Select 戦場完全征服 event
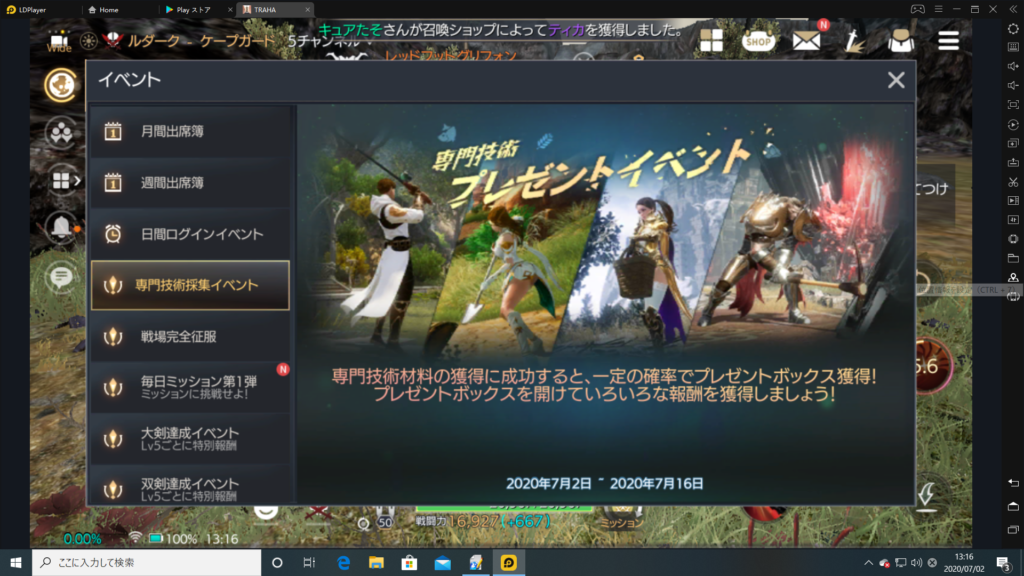 click(x=190, y=336)
